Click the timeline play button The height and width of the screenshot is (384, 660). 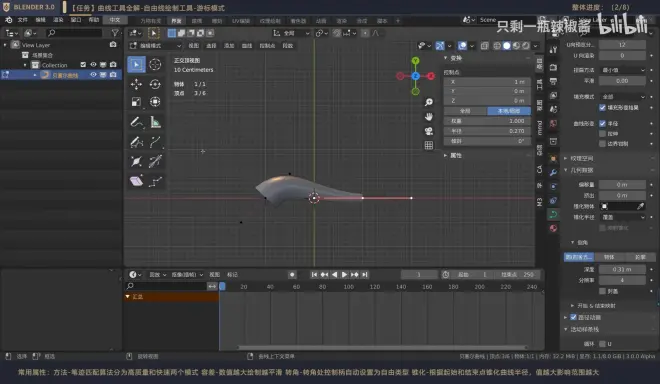[x=344, y=275]
